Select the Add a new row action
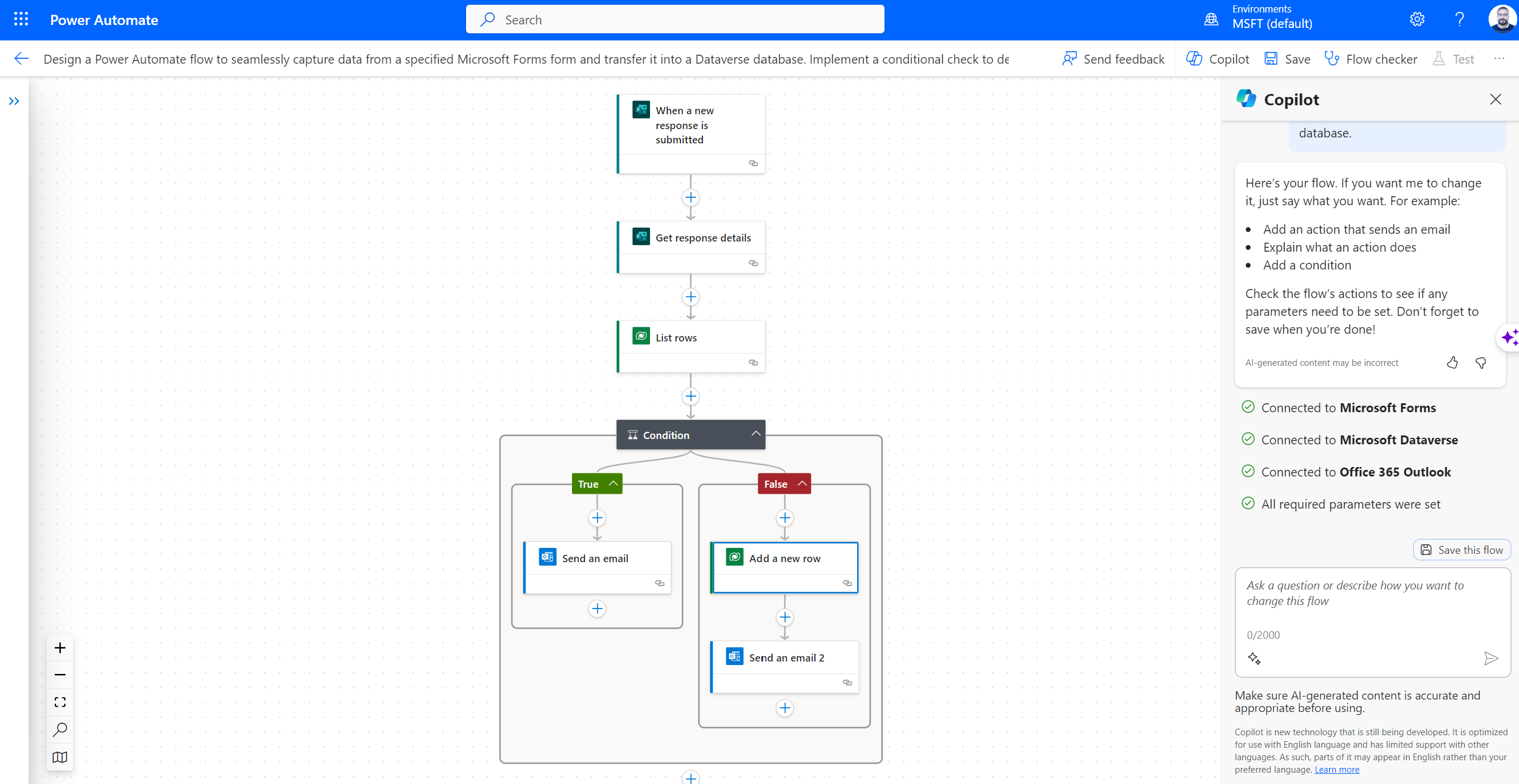 (784, 559)
